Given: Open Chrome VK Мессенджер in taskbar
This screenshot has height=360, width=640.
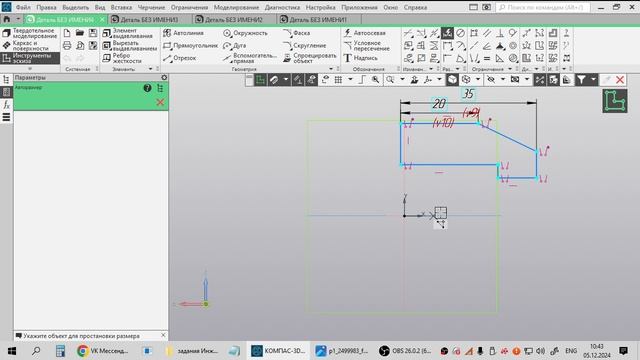Looking at the screenshot, I should click(103, 351).
